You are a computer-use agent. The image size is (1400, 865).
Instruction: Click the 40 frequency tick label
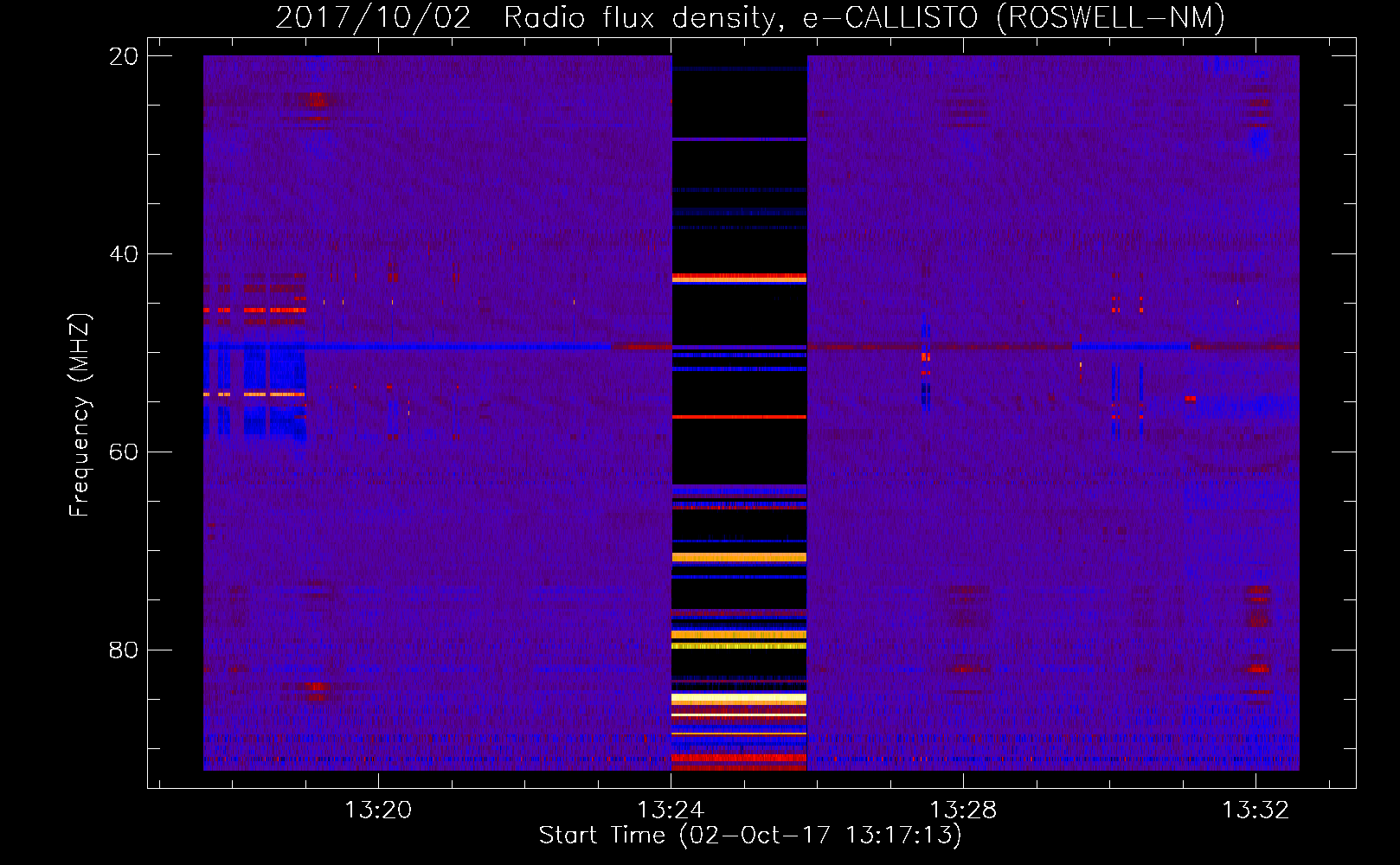(x=124, y=254)
